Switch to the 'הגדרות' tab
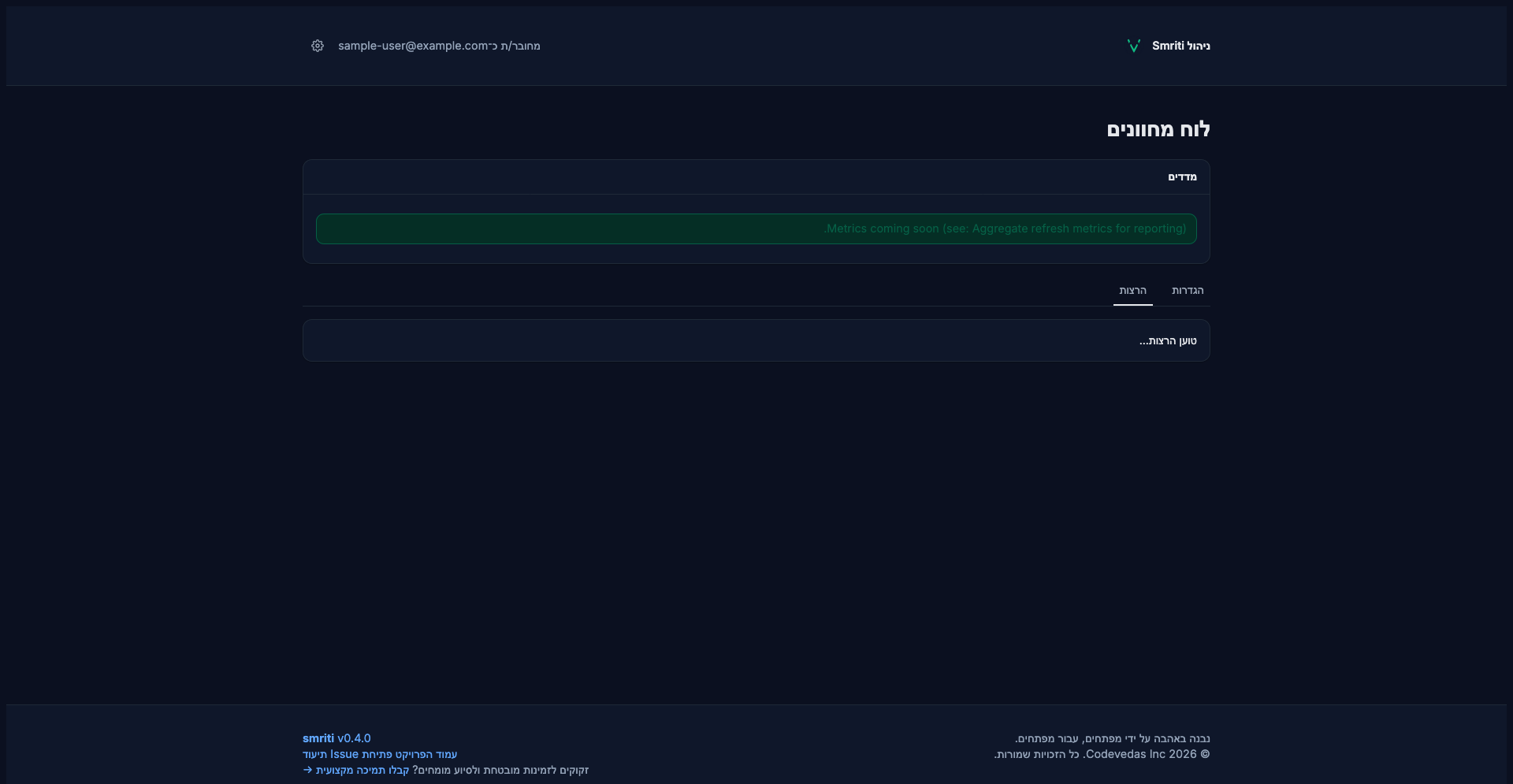The image size is (1513, 784). click(x=1188, y=291)
